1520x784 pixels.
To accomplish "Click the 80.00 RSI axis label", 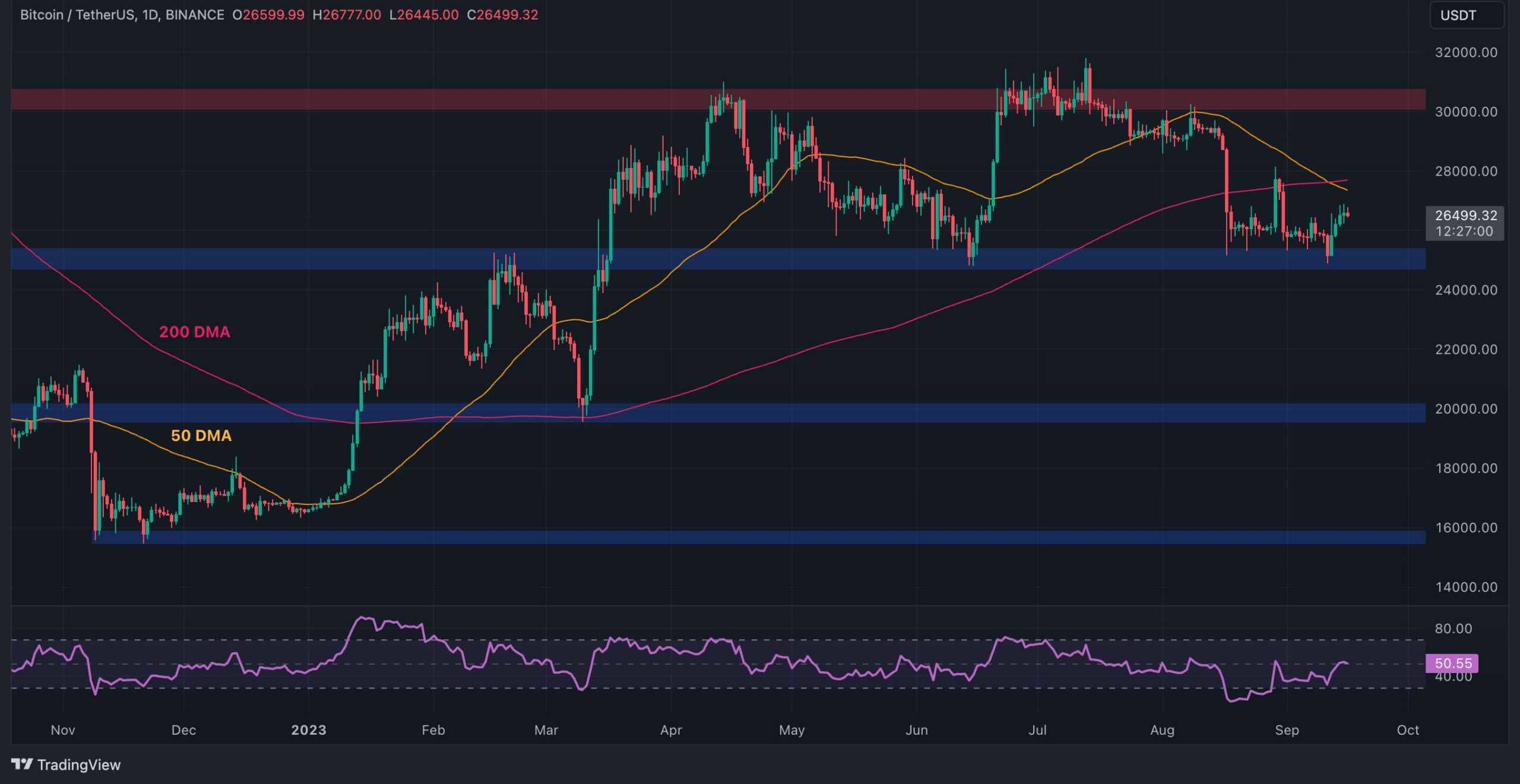I will (x=1453, y=628).
